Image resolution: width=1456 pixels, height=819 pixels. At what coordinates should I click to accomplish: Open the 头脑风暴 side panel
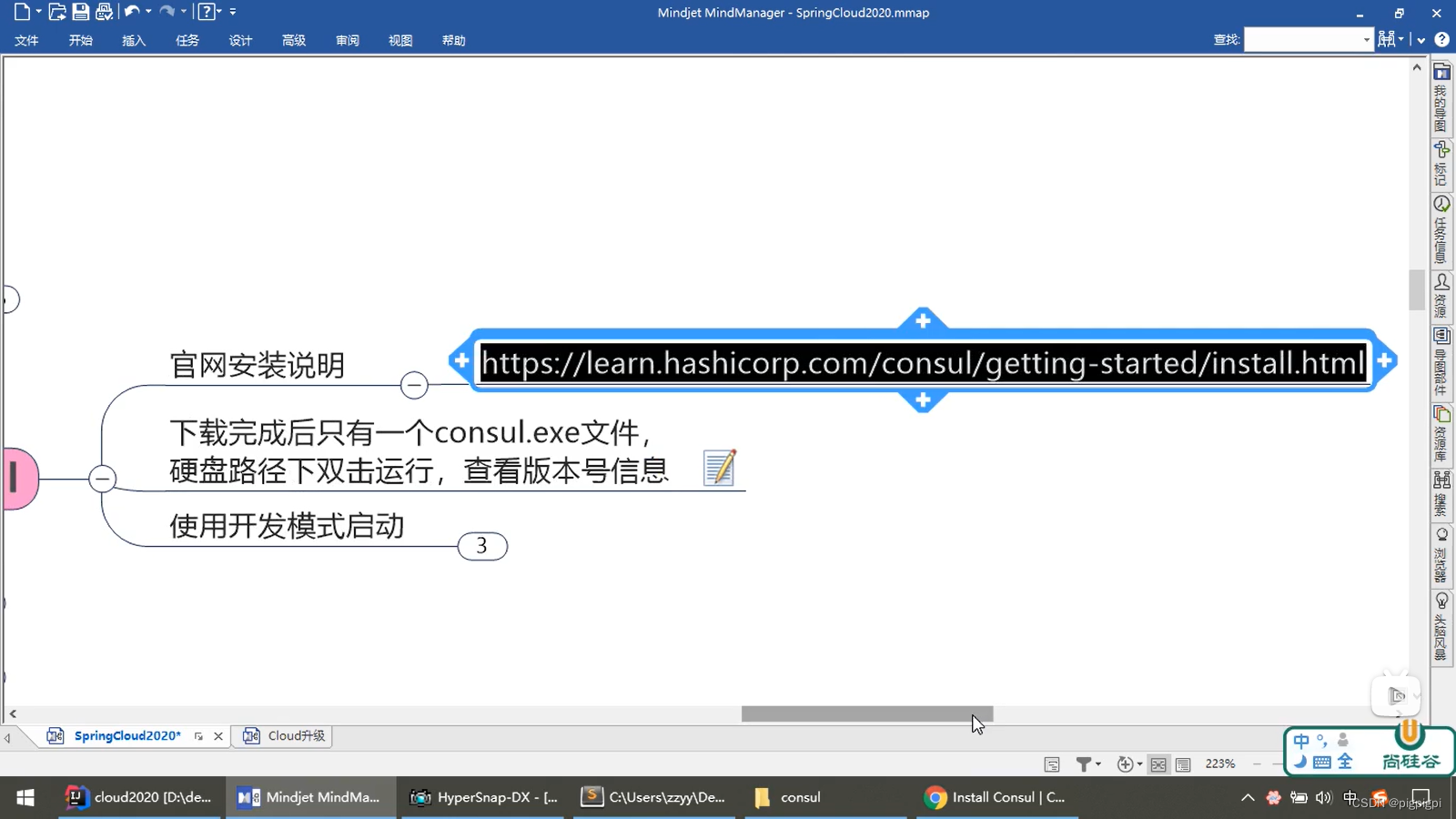point(1441,627)
